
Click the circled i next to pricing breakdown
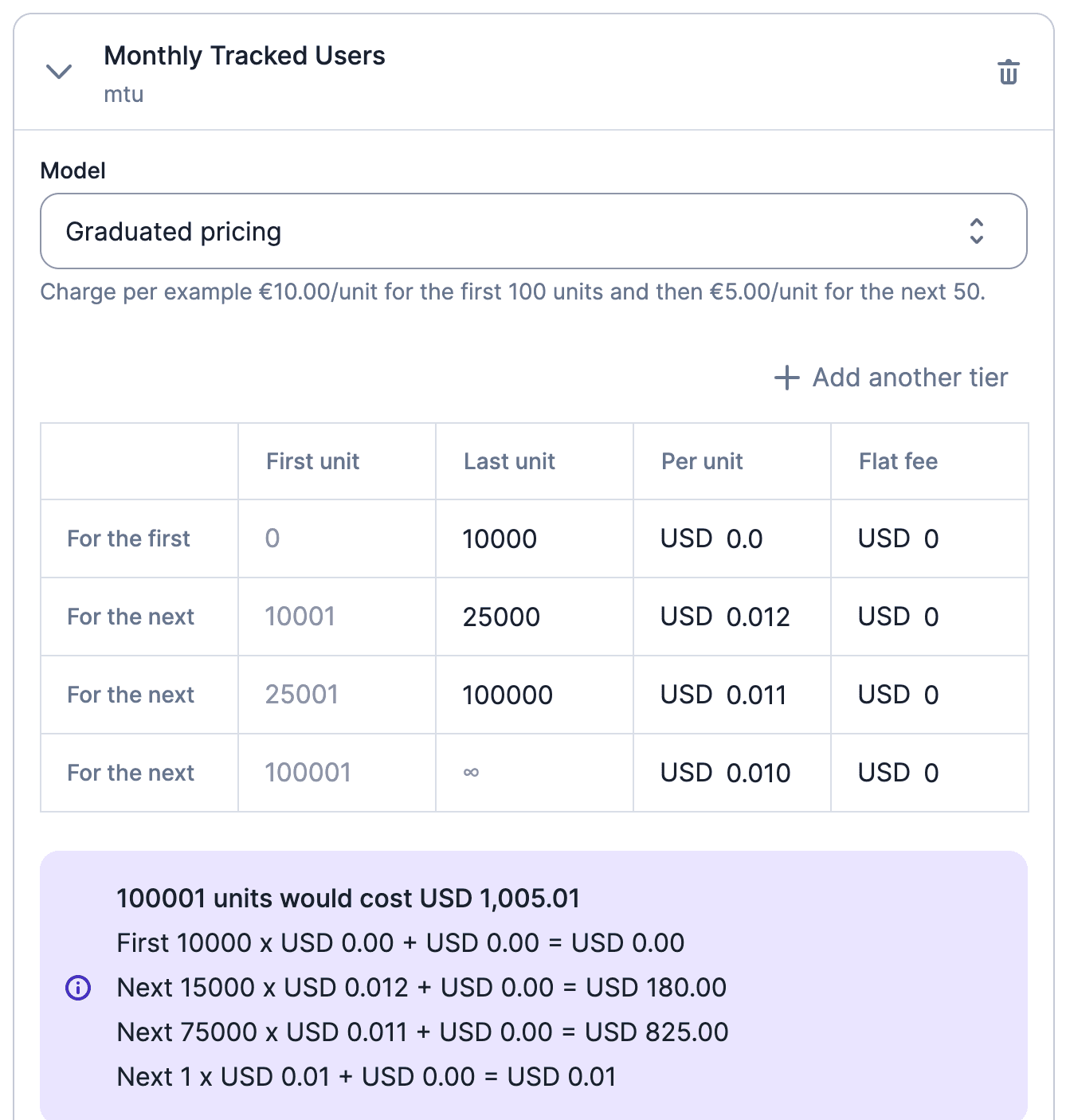coord(77,988)
